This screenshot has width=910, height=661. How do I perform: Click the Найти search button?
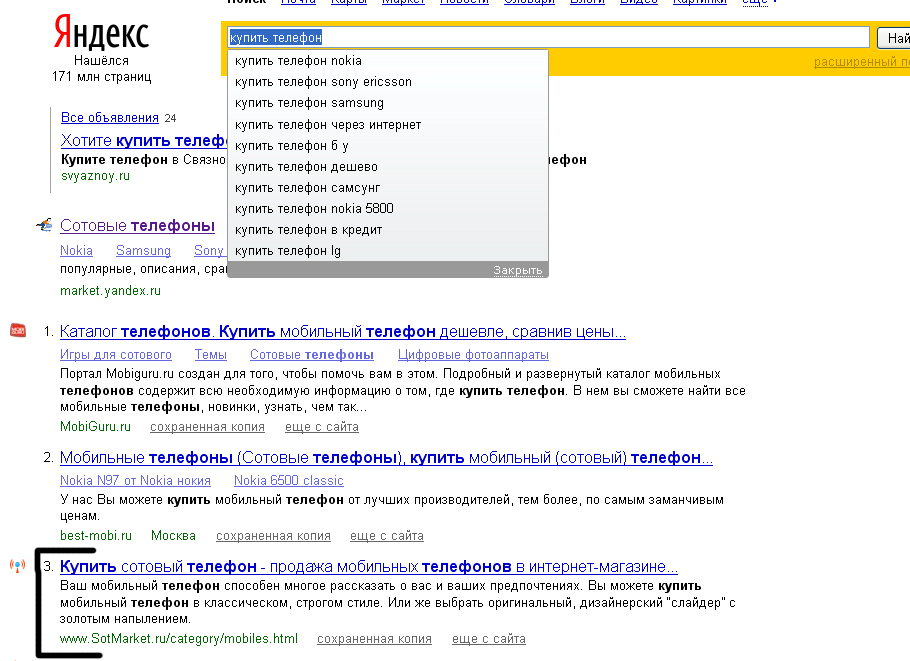click(894, 38)
